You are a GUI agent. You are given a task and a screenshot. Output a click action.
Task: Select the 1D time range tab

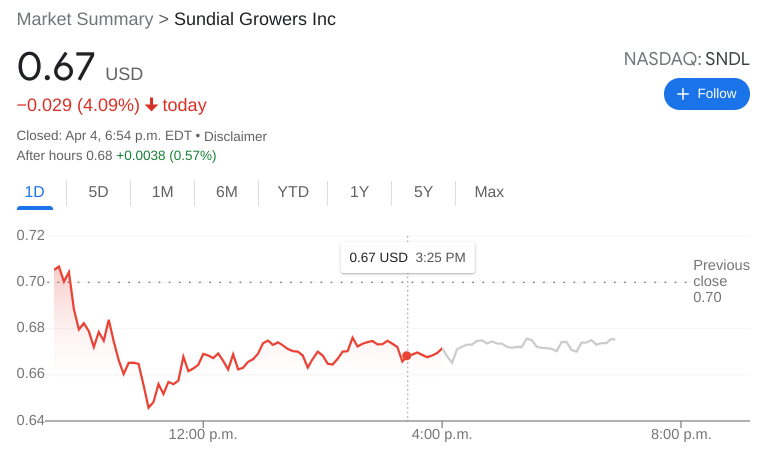point(35,192)
